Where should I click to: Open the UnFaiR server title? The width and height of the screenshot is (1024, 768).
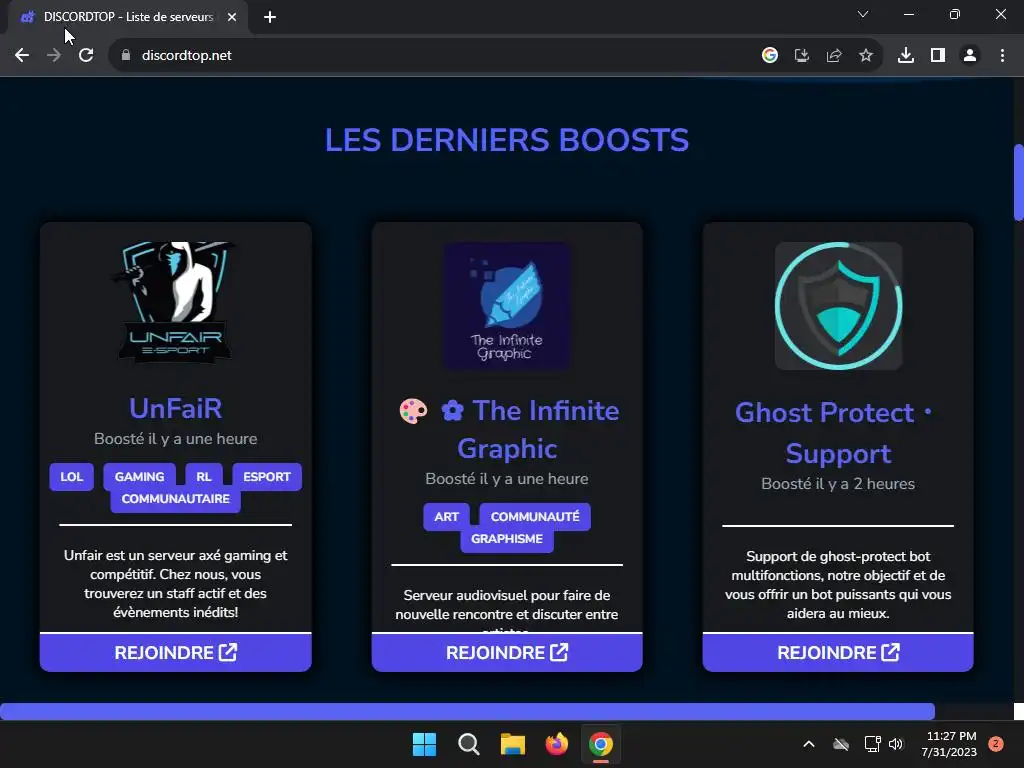click(x=176, y=408)
